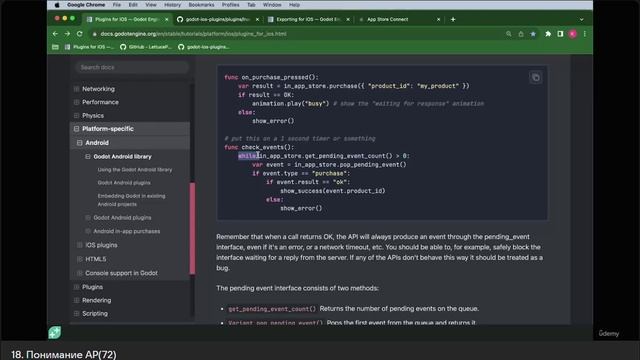The height and width of the screenshot is (360, 640).
Task: Collapse Godot Android library node
Action: [88, 157]
